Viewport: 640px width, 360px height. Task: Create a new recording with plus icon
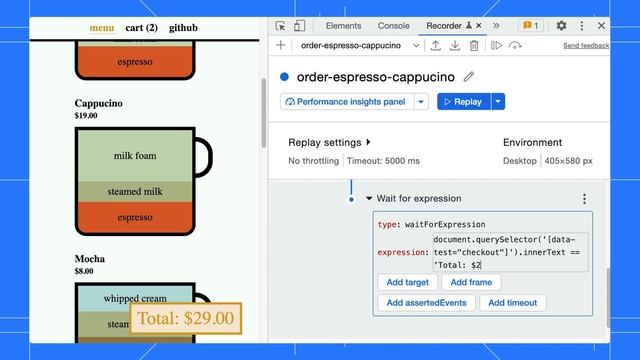pos(281,45)
